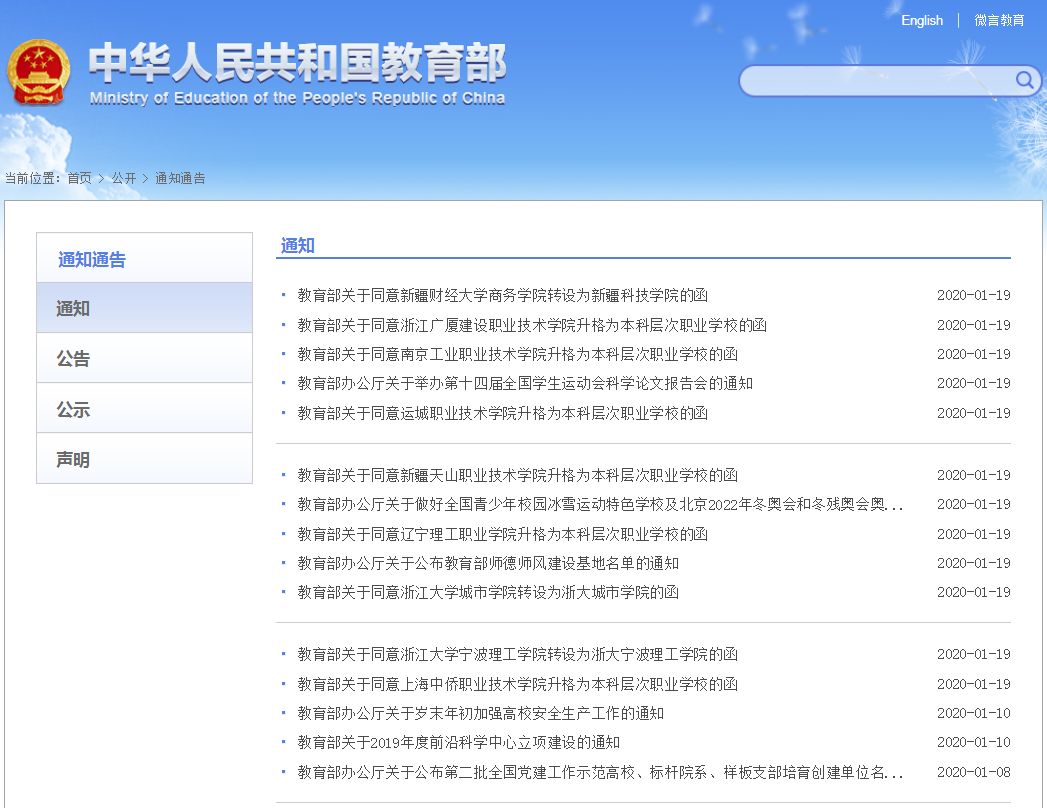Open the 2019年度前沿科学中心立项建设 notice

point(455,742)
